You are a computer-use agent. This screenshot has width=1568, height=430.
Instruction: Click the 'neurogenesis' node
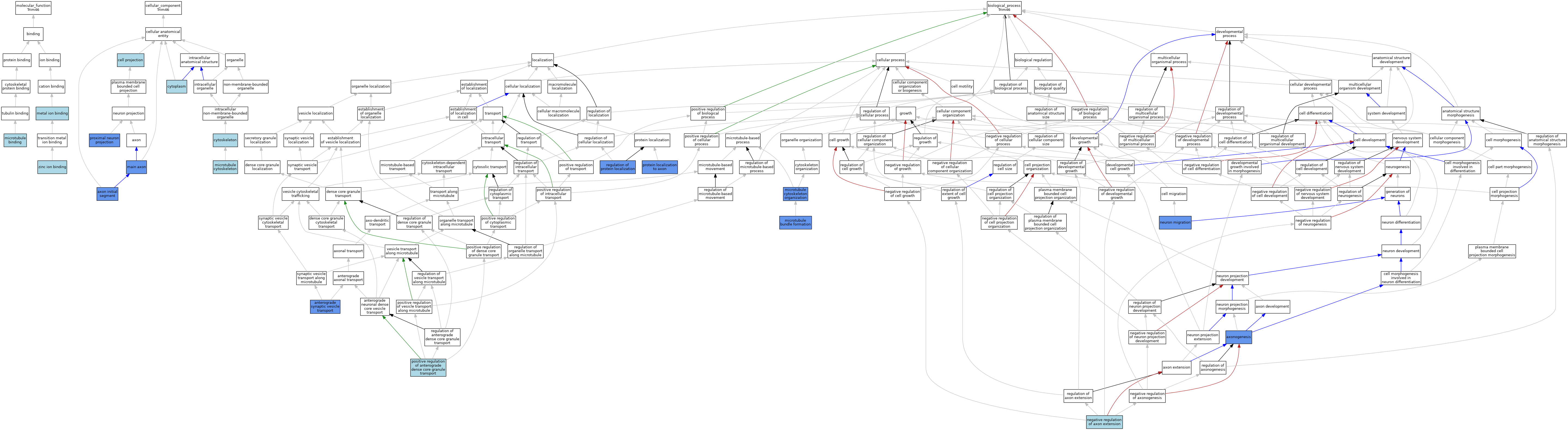[1398, 167]
